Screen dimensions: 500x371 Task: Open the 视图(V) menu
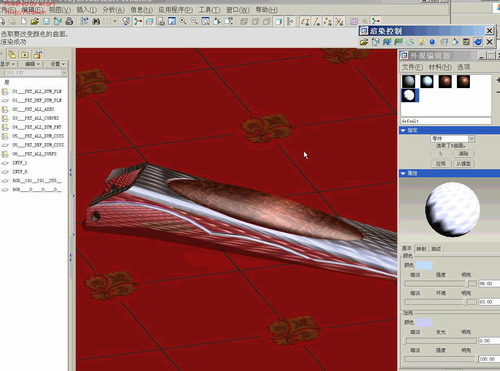point(60,10)
